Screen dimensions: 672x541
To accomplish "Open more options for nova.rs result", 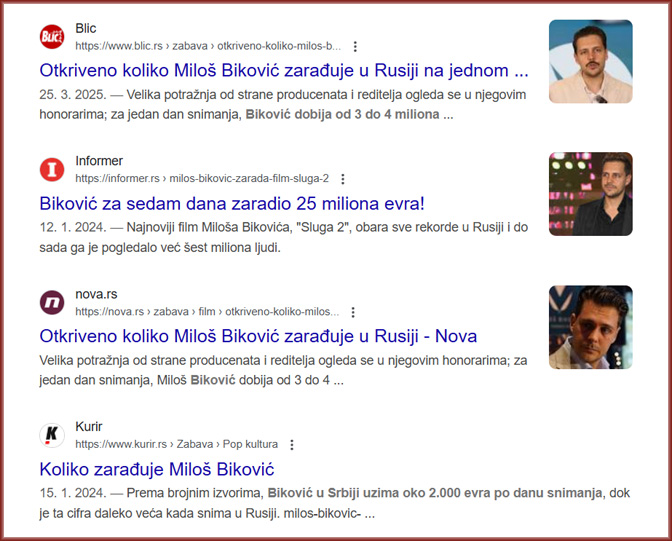I will [x=353, y=312].
